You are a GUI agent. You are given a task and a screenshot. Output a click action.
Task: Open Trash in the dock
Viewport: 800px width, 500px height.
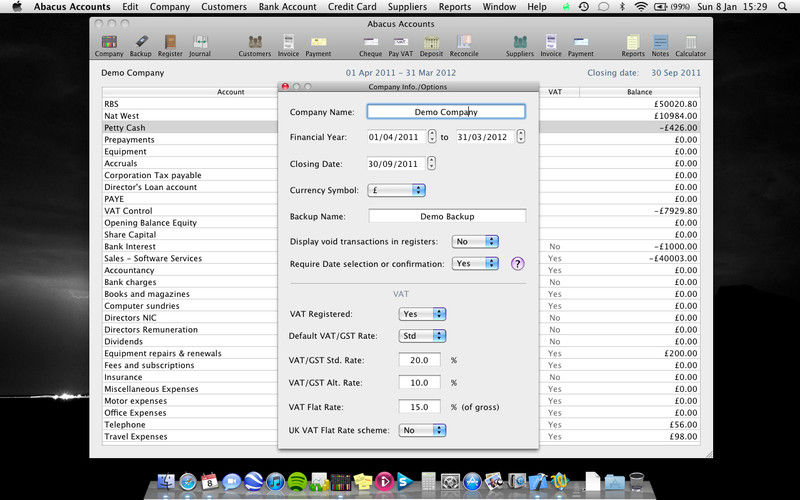tap(637, 481)
